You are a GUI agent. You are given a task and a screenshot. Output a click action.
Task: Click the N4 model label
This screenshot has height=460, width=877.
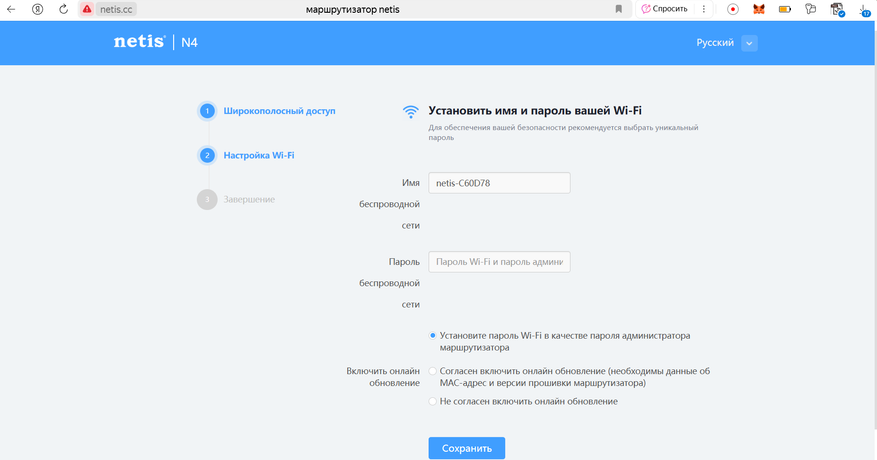[x=189, y=43]
